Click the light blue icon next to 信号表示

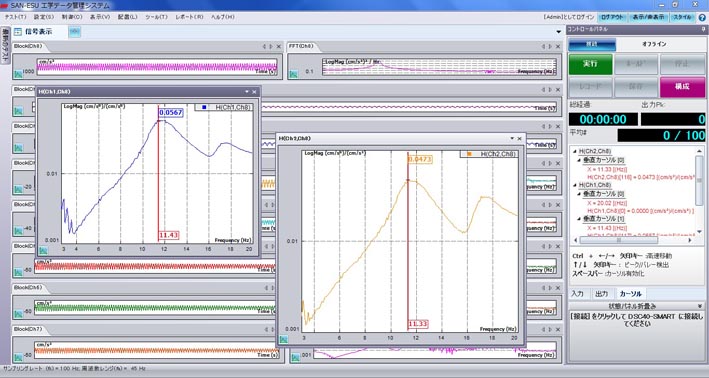click(x=75, y=32)
